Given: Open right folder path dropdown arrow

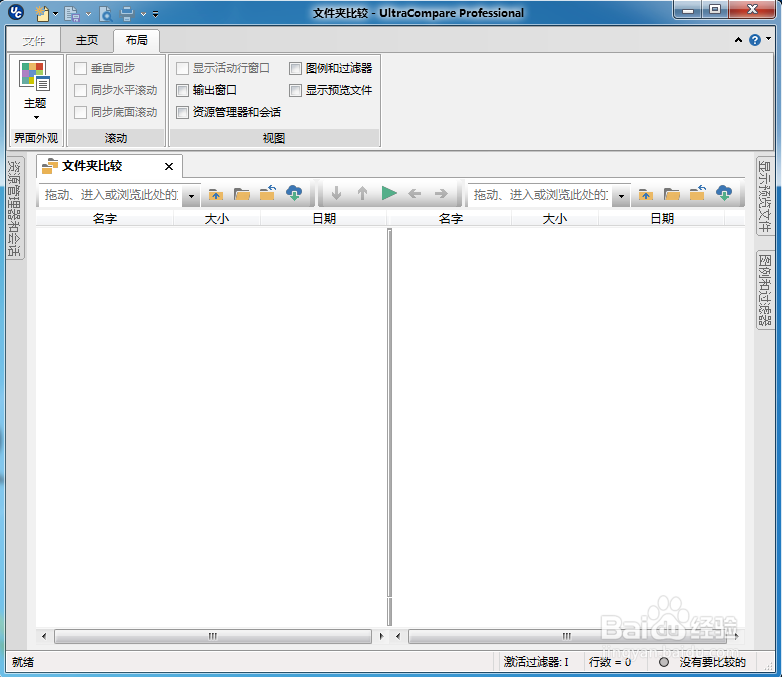Looking at the screenshot, I should coord(621,196).
